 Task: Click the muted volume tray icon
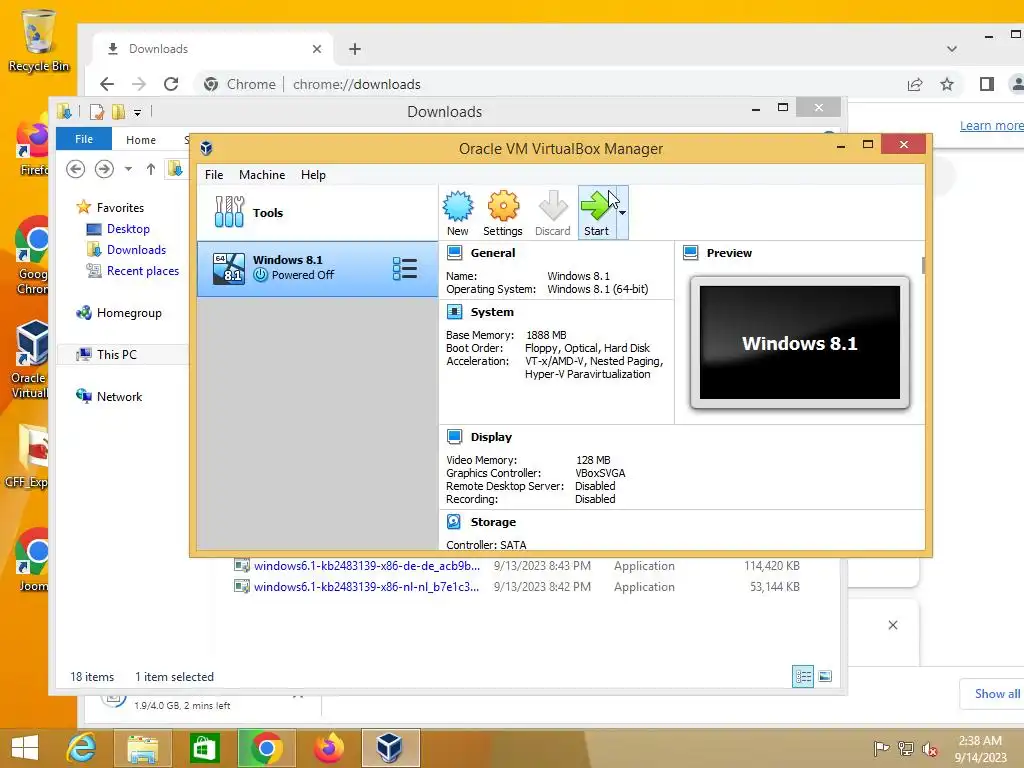point(930,748)
